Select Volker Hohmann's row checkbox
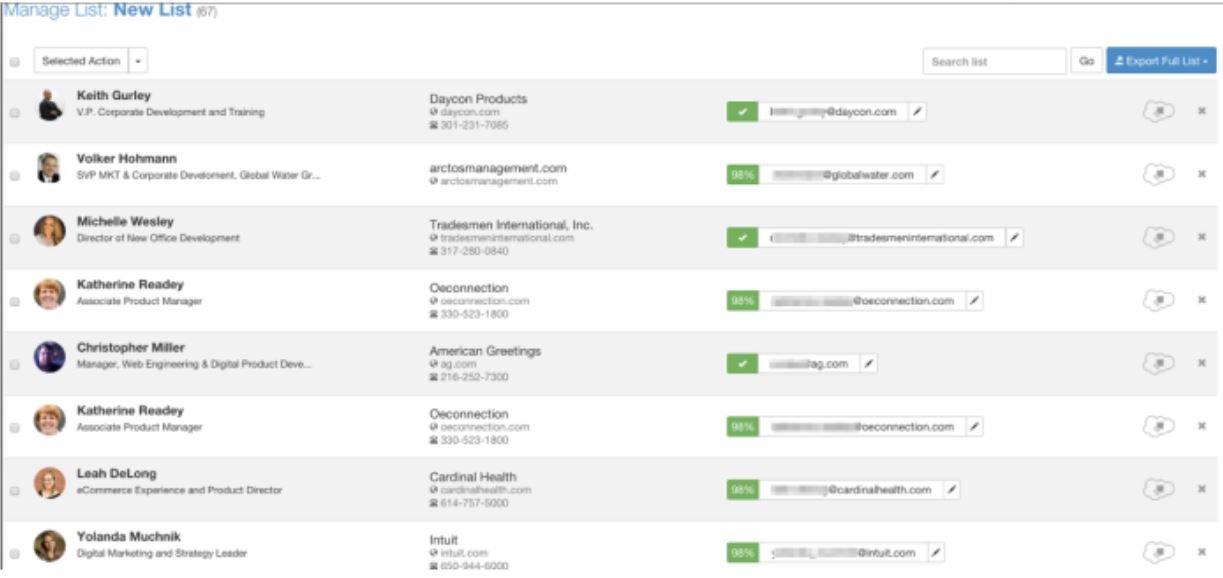 point(14,176)
